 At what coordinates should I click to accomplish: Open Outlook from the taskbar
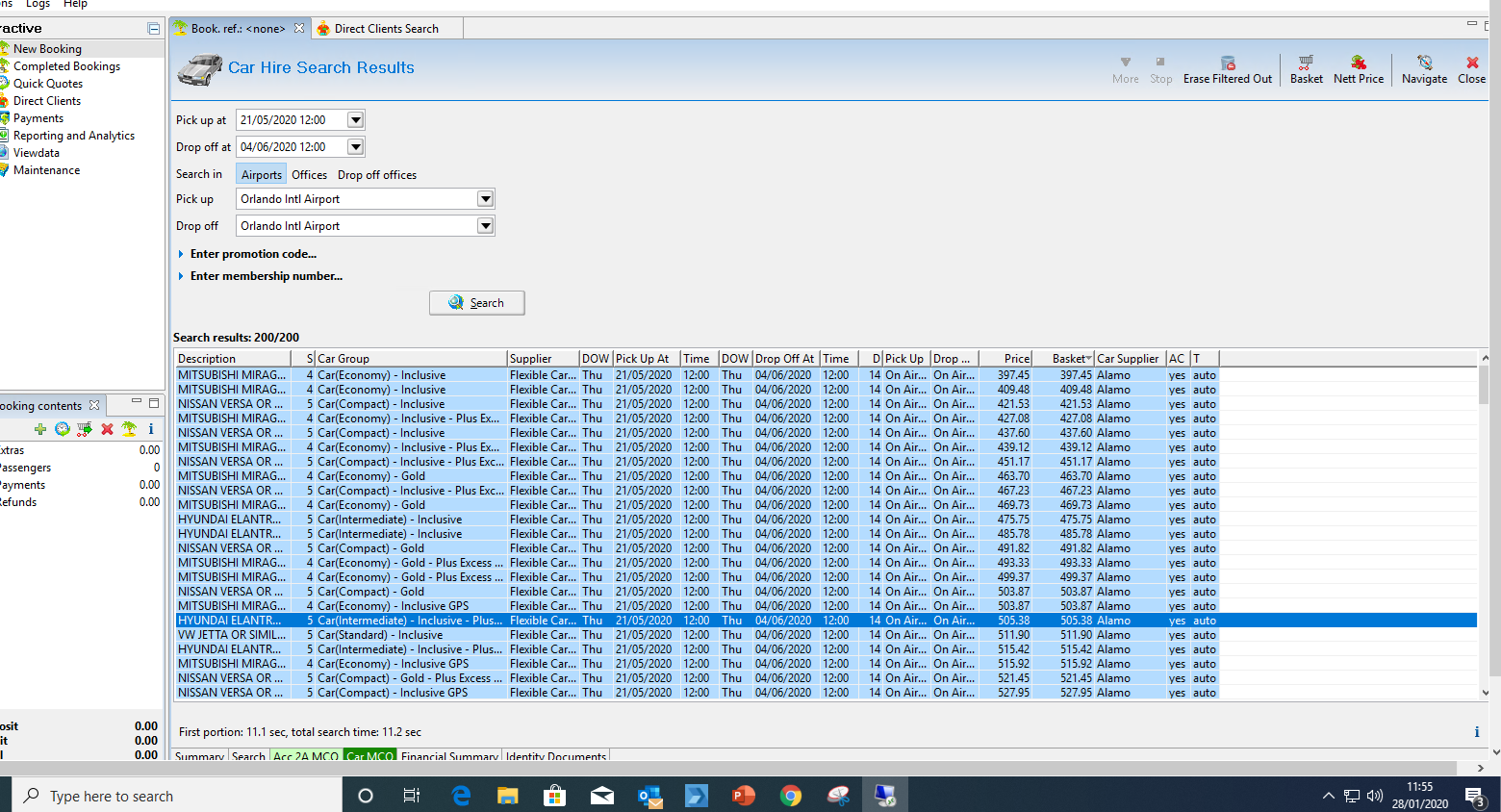[649, 796]
